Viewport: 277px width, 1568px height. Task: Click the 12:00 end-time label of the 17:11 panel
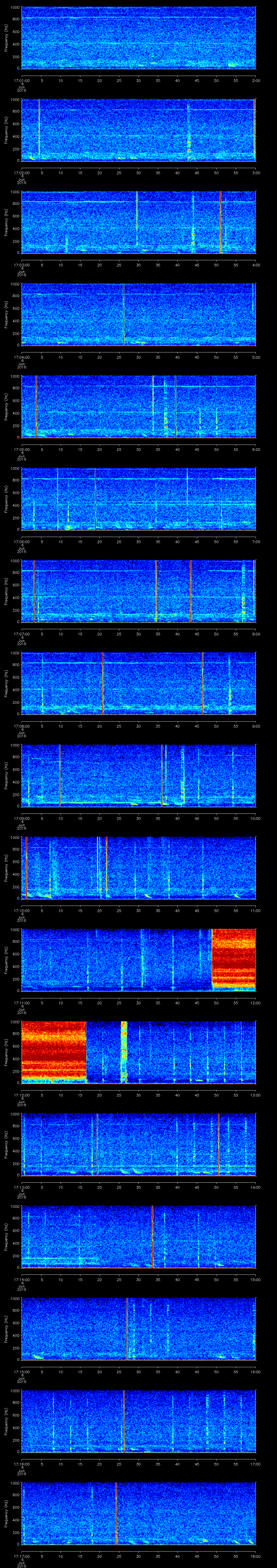point(255,1003)
